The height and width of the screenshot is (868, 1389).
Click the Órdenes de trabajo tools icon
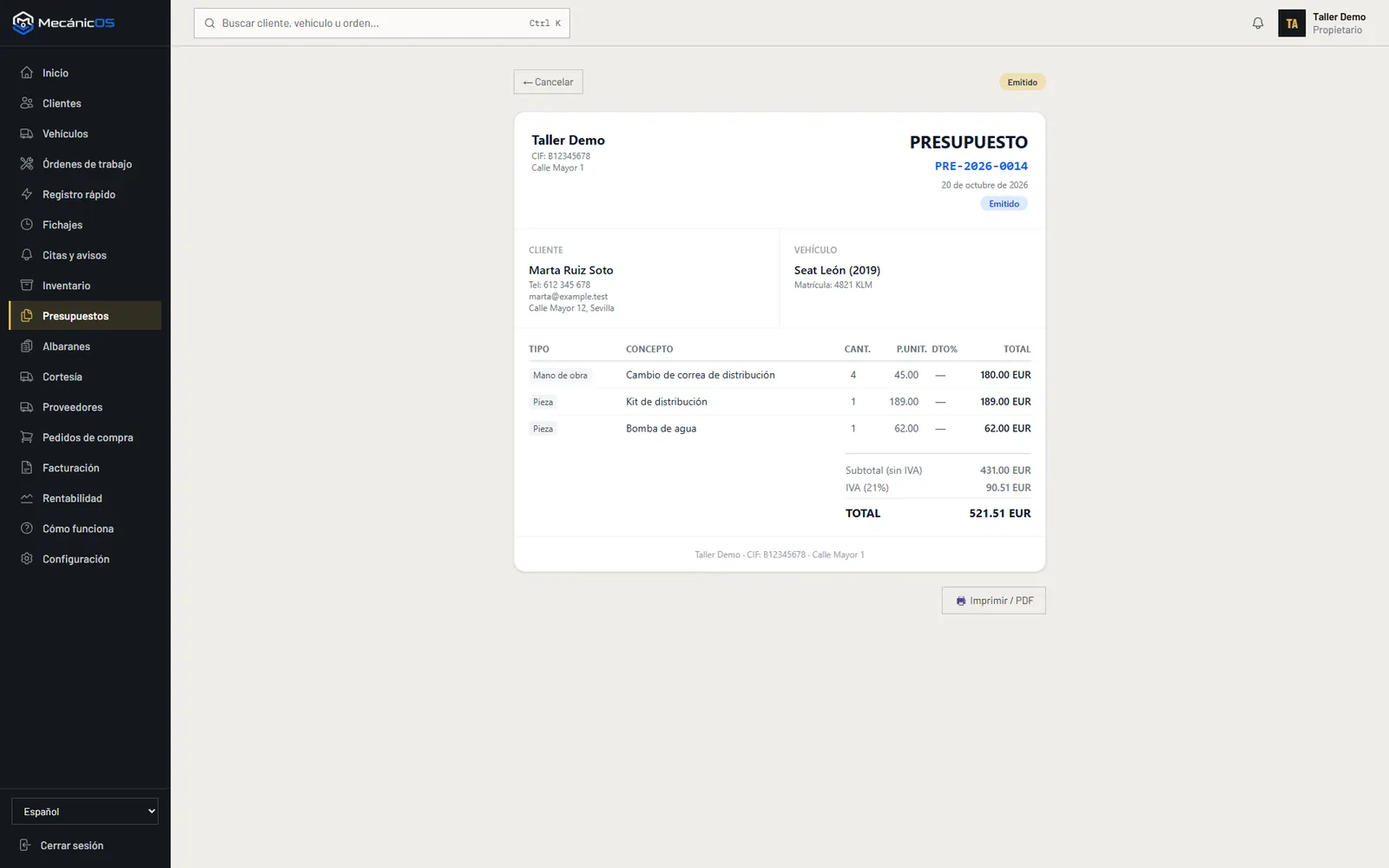27,164
